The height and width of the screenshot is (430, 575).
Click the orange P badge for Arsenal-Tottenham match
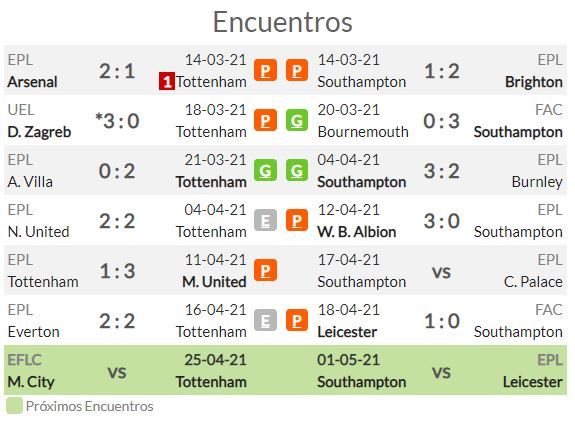pyautogui.click(x=265, y=70)
